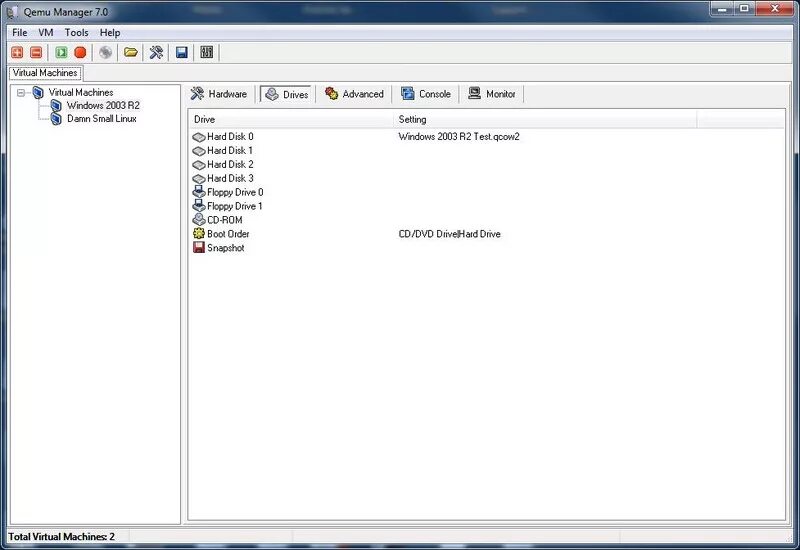This screenshot has width=800, height=550.
Task: Start the VM with the green play icon
Action: click(x=61, y=52)
